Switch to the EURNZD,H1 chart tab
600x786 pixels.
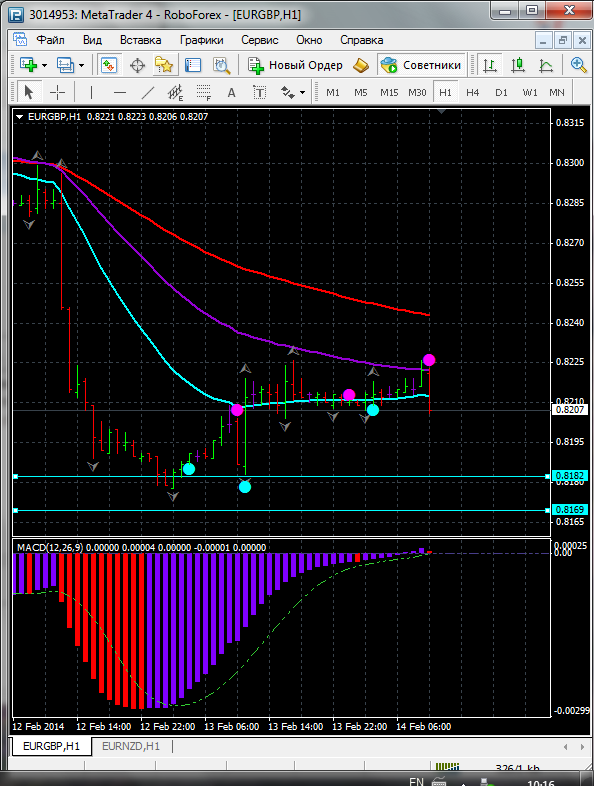pyautogui.click(x=131, y=746)
